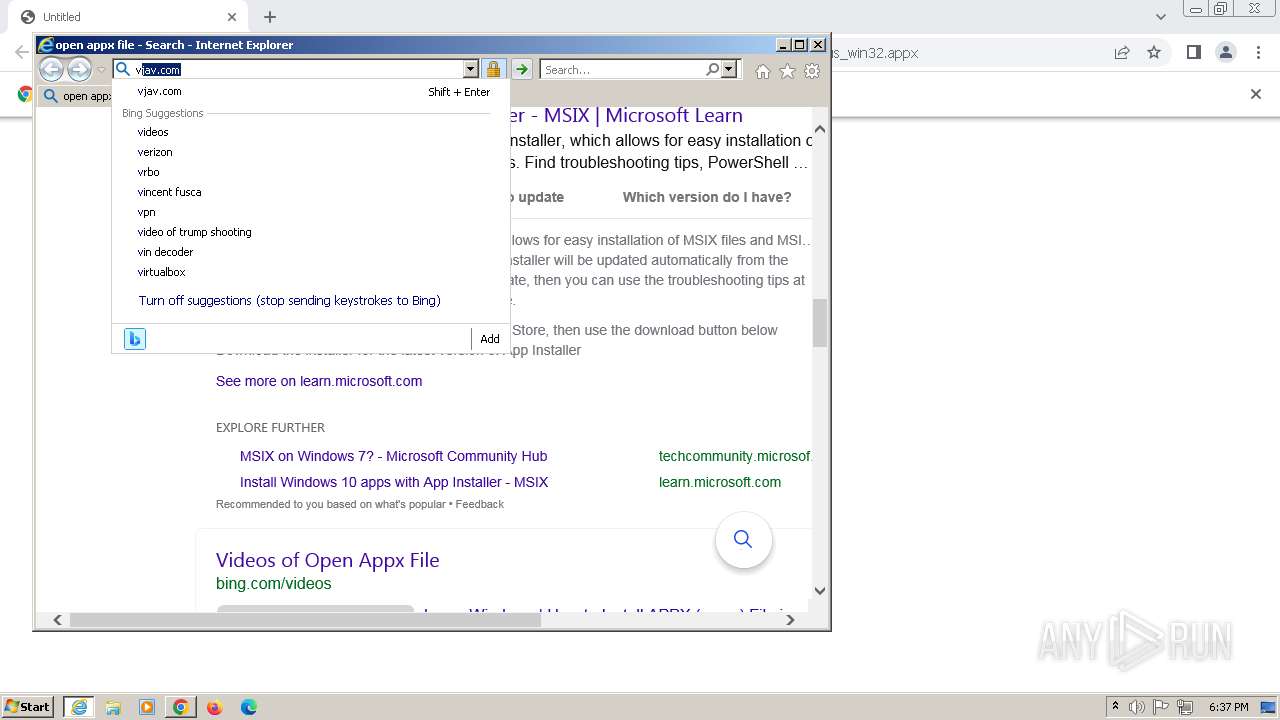This screenshot has height=720, width=1280.
Task: Click the security lock icon in IE address bar
Action: tap(493, 69)
